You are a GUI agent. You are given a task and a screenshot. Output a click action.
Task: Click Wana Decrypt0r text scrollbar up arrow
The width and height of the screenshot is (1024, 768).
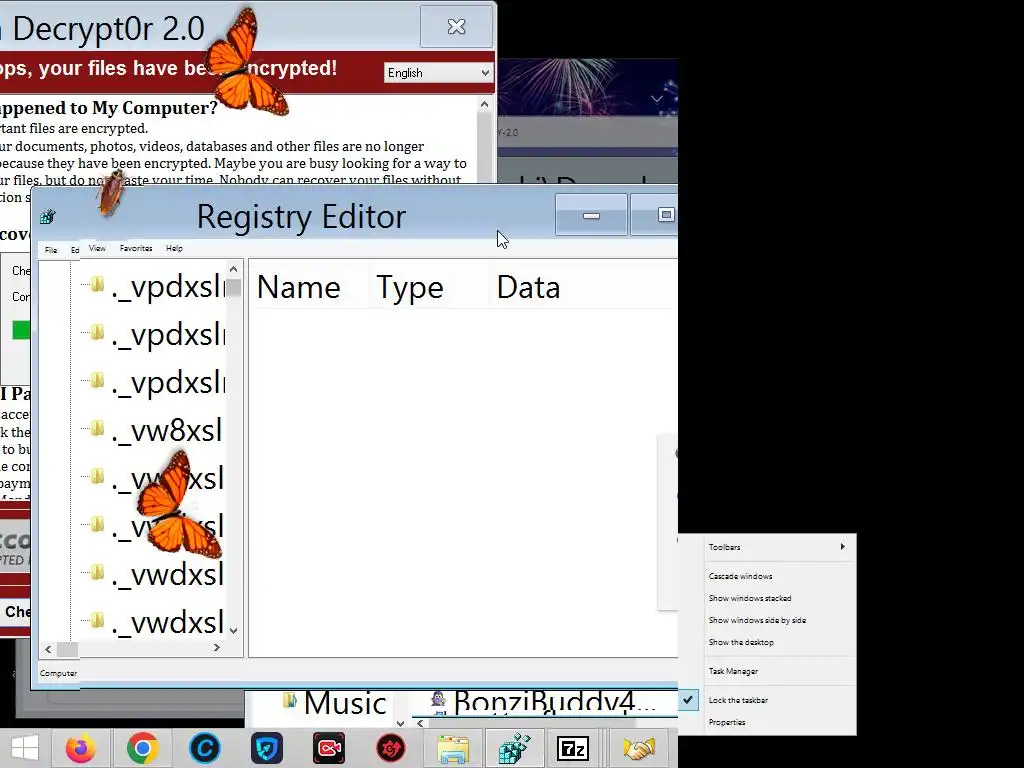click(484, 104)
